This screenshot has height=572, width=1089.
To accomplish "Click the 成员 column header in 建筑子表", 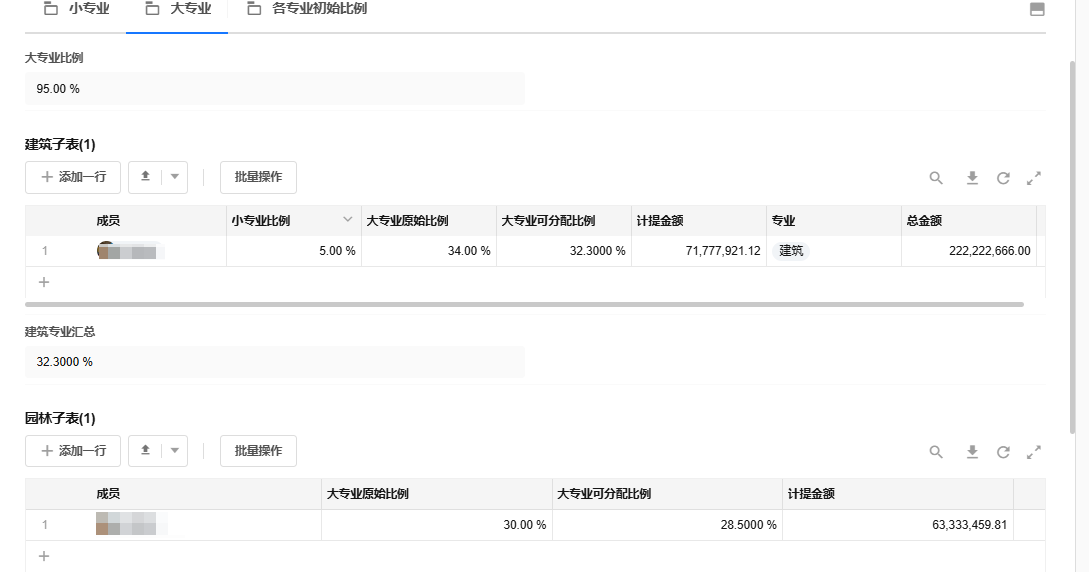I will tap(126, 221).
